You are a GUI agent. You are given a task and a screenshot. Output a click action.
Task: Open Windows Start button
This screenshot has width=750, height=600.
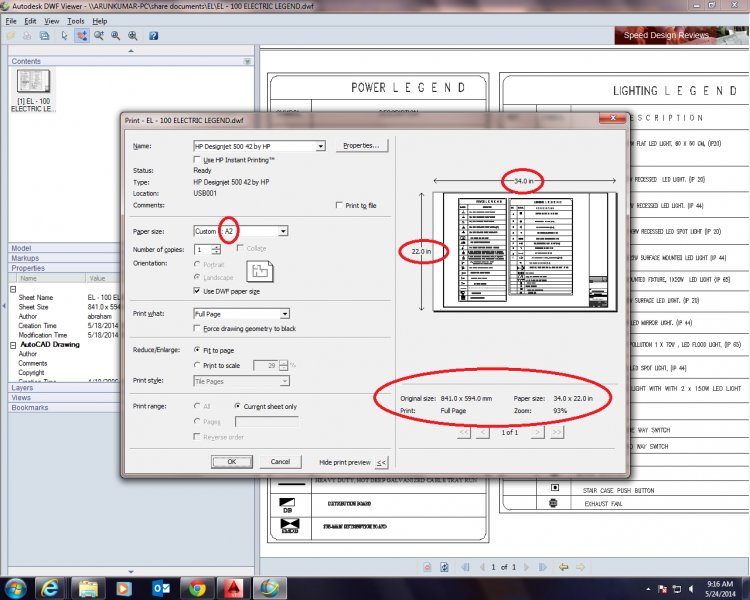click(15, 588)
